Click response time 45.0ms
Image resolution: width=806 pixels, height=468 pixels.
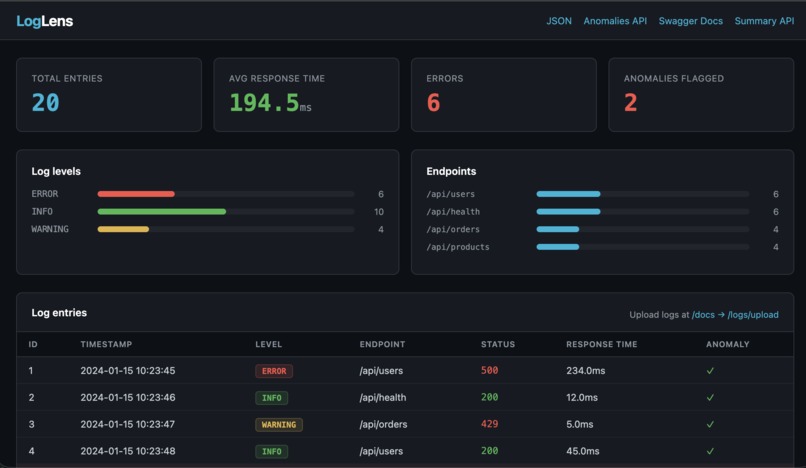point(582,451)
